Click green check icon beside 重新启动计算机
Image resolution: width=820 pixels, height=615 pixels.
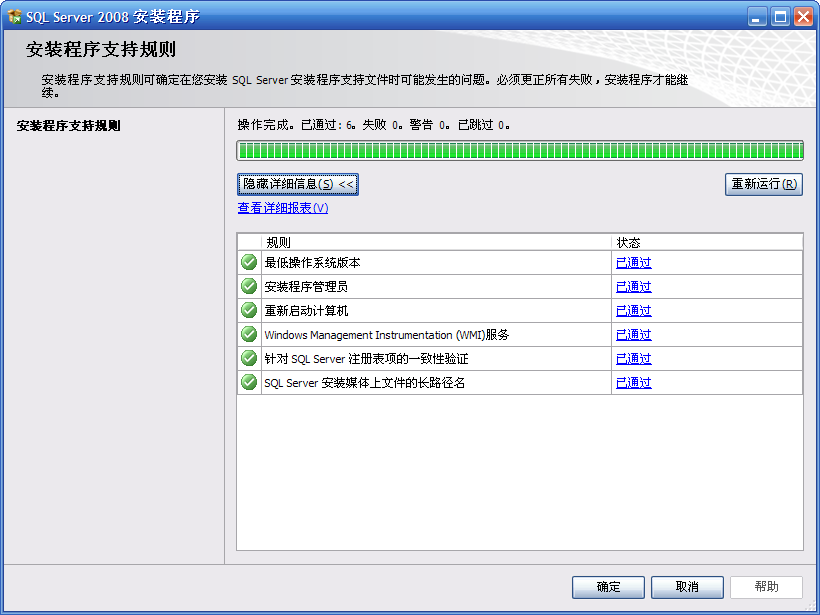click(249, 310)
